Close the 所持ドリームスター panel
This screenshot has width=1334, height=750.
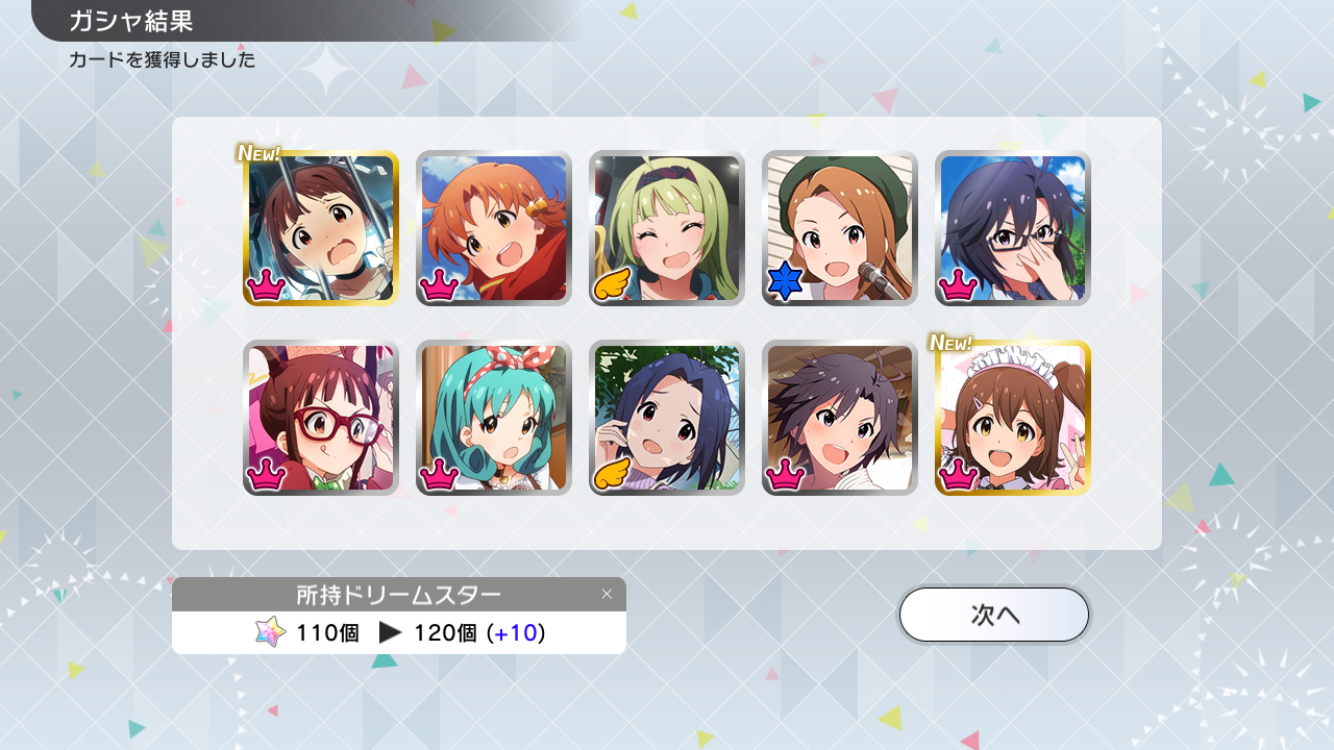pyautogui.click(x=606, y=594)
